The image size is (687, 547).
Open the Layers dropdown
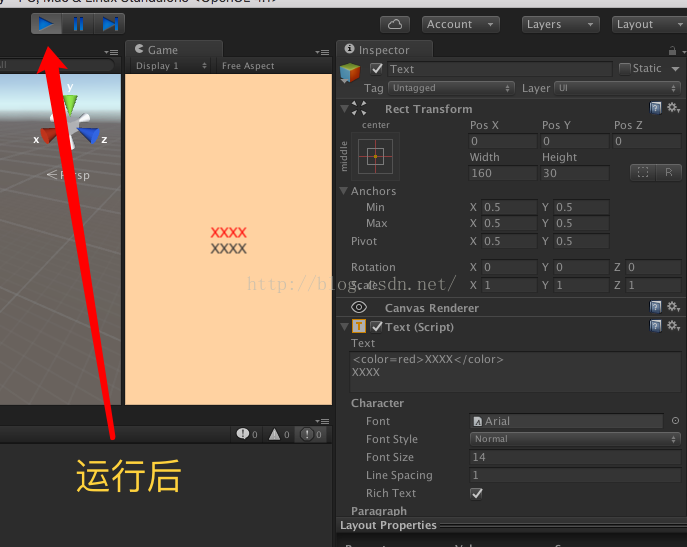pos(560,24)
